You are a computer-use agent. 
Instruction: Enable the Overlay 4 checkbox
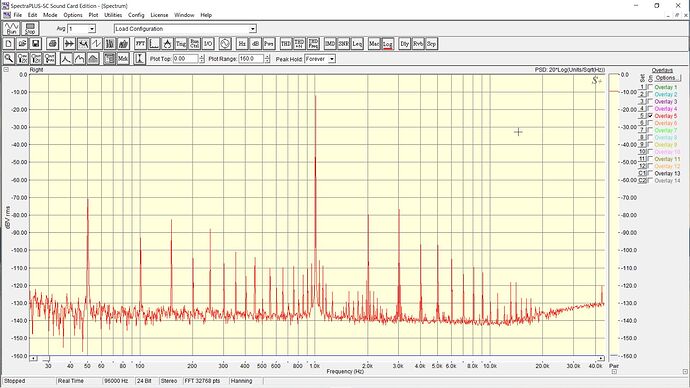[650, 109]
